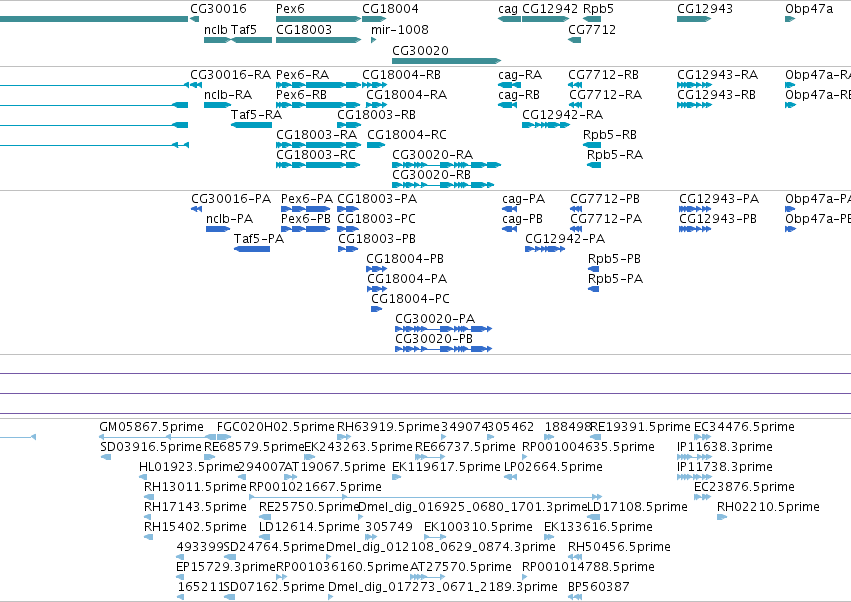Click protein CG18004-PC
The height and width of the screenshot is (602, 851).
click(410, 299)
